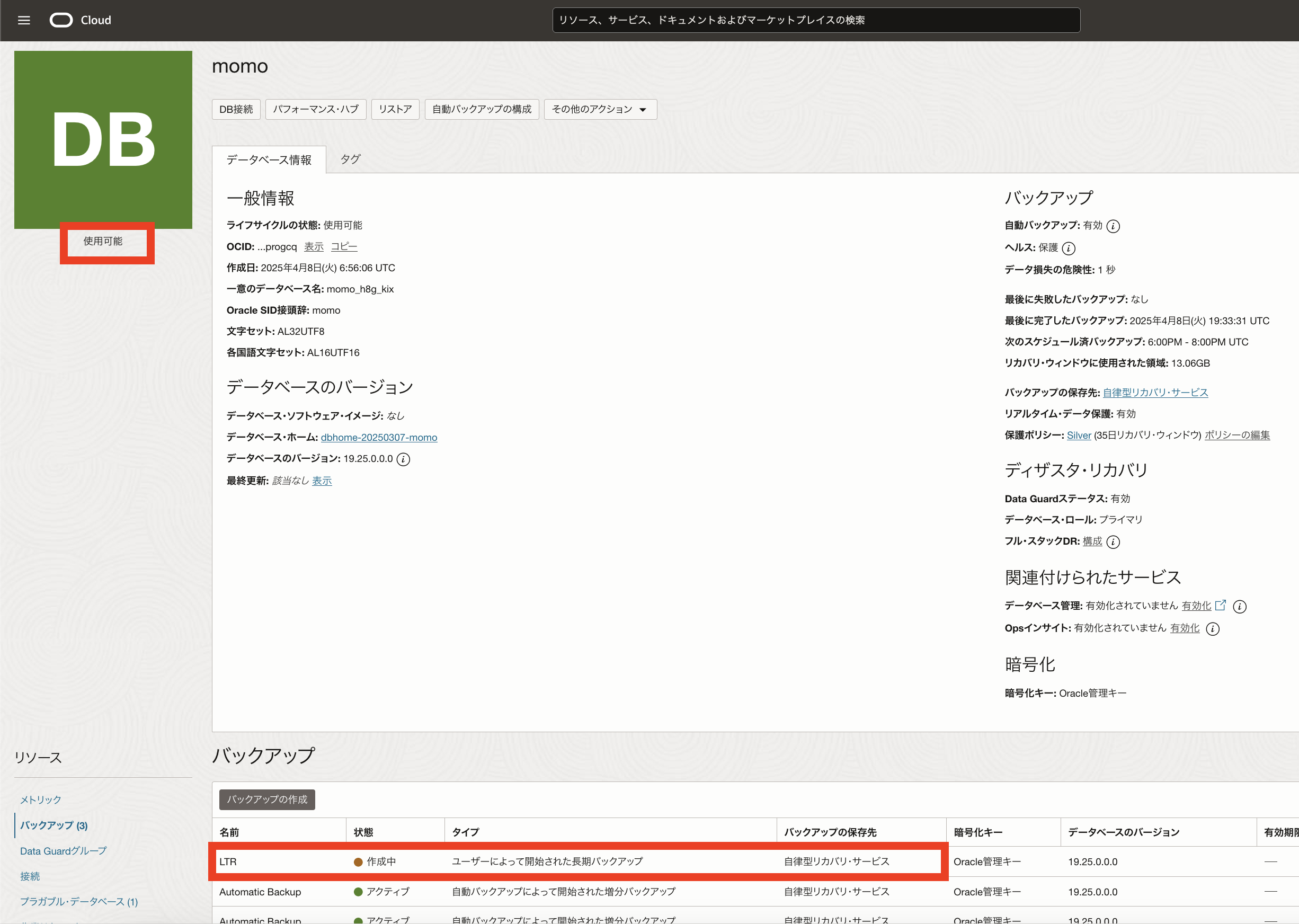This screenshot has width=1299, height=924.
Task: Click the info icon next to 自動バックアップ
Action: (x=1113, y=226)
